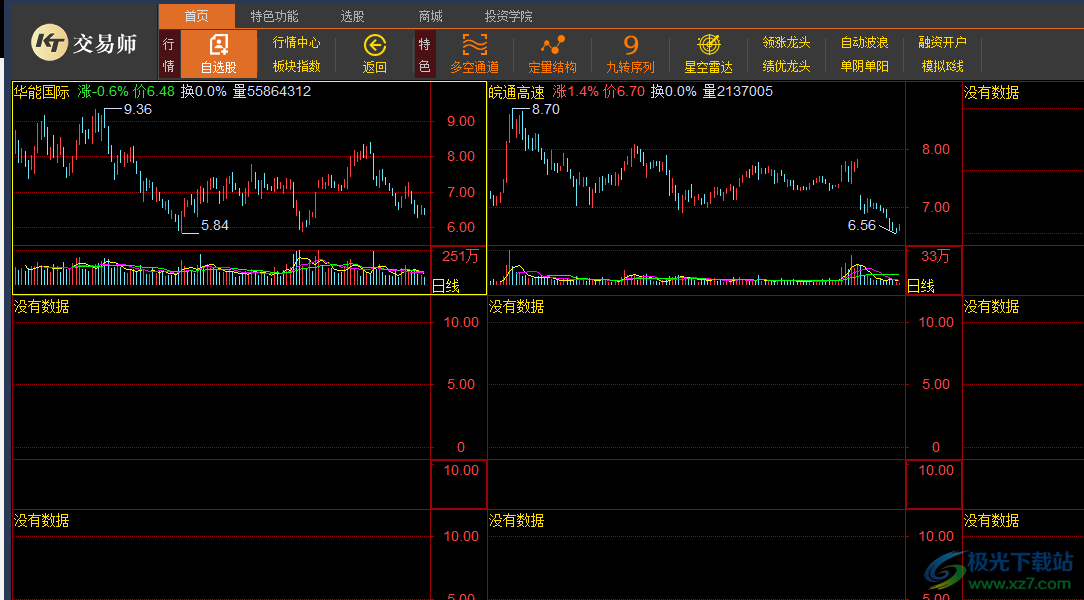Switch to the 首页 tab

[197, 16]
